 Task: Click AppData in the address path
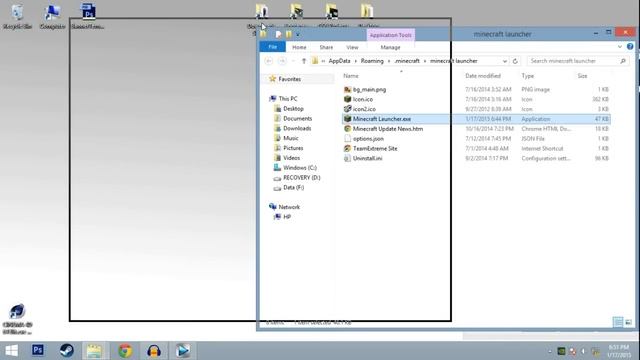339,61
